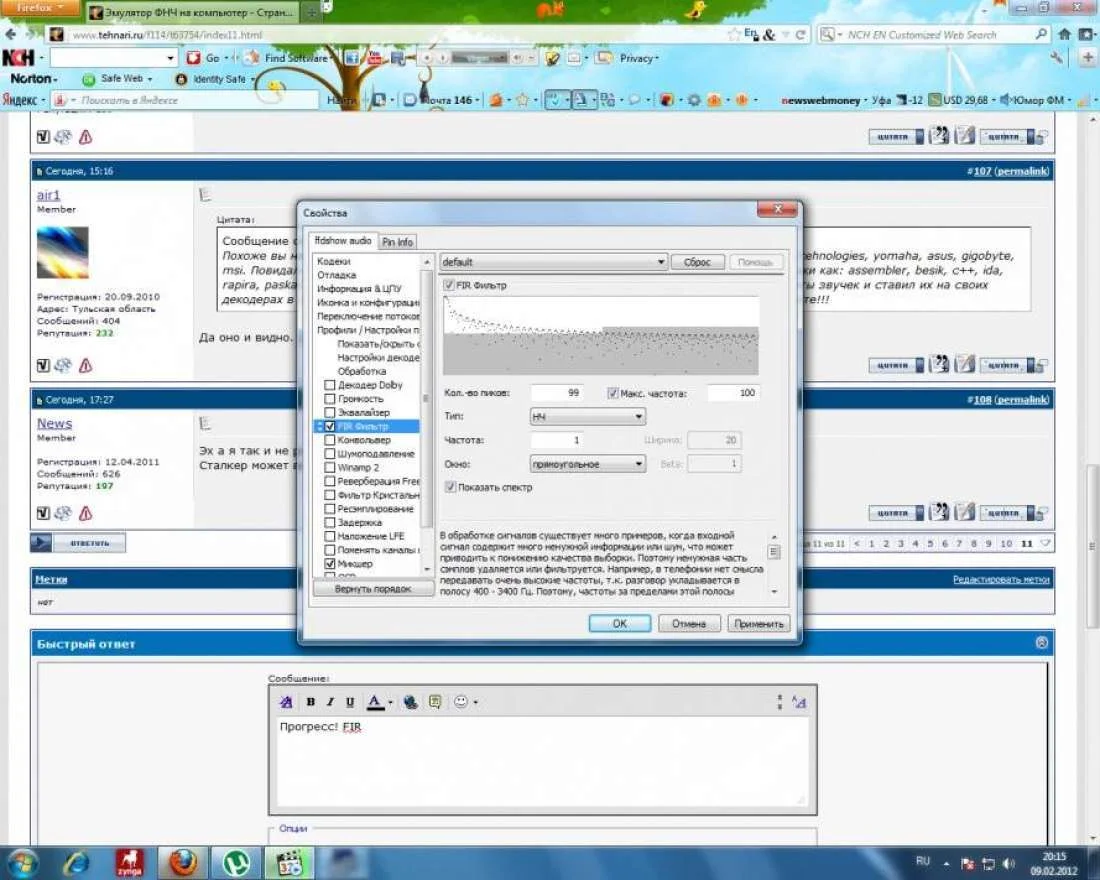Image resolution: width=1100 pixels, height=880 pixels.
Task: Open the smiley picker in reply editor
Action: click(460, 702)
